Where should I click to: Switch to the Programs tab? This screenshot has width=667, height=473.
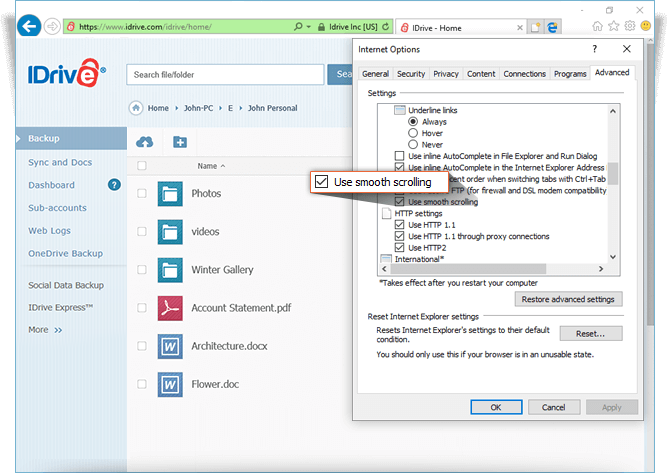coord(570,74)
